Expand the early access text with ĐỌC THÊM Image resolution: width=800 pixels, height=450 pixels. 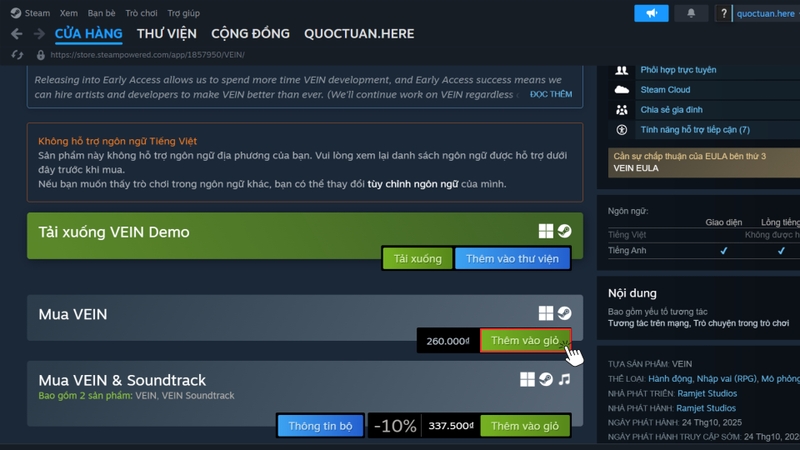[551, 94]
